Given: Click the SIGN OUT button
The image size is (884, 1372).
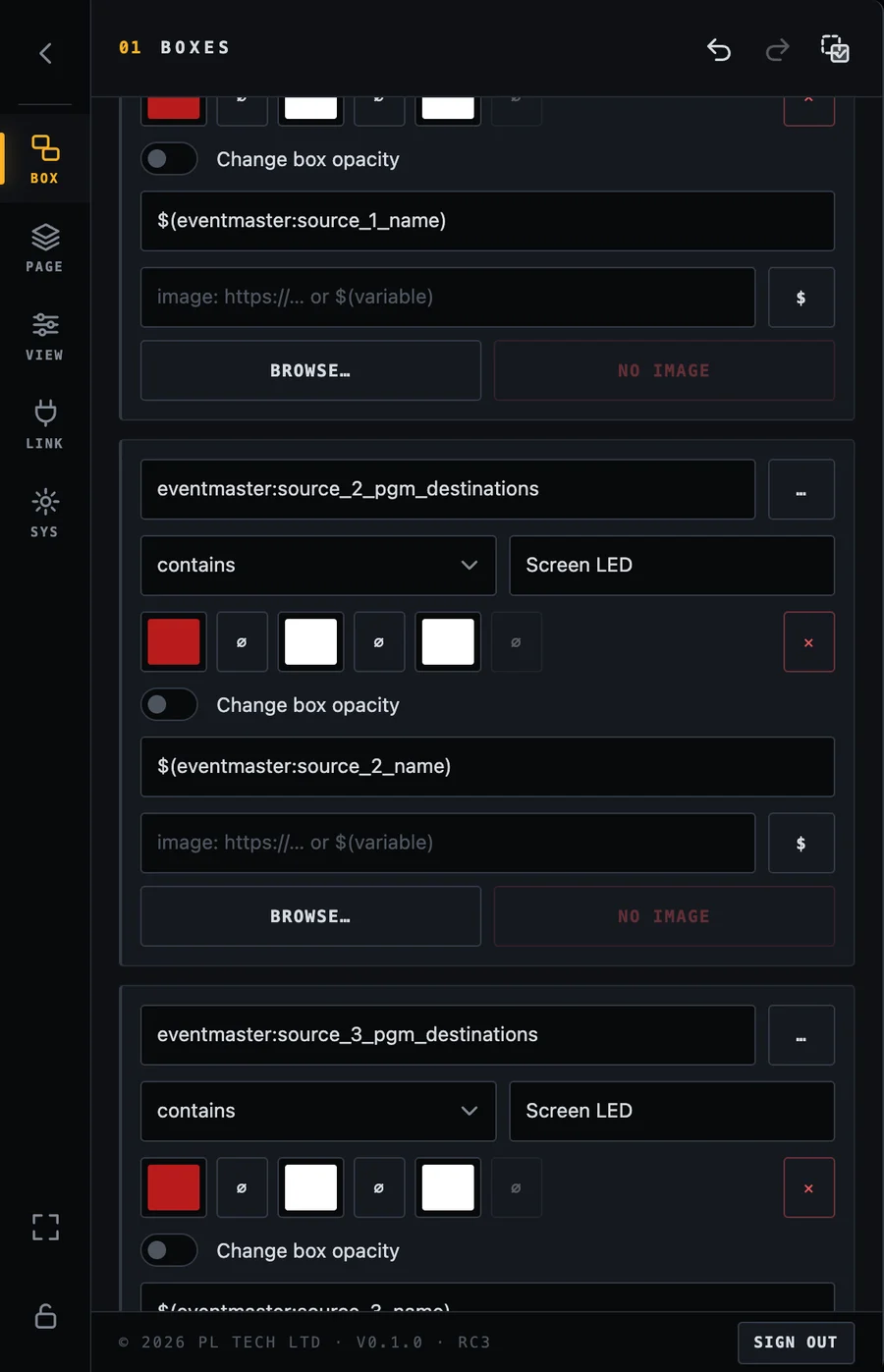Looking at the screenshot, I should coord(796,1342).
